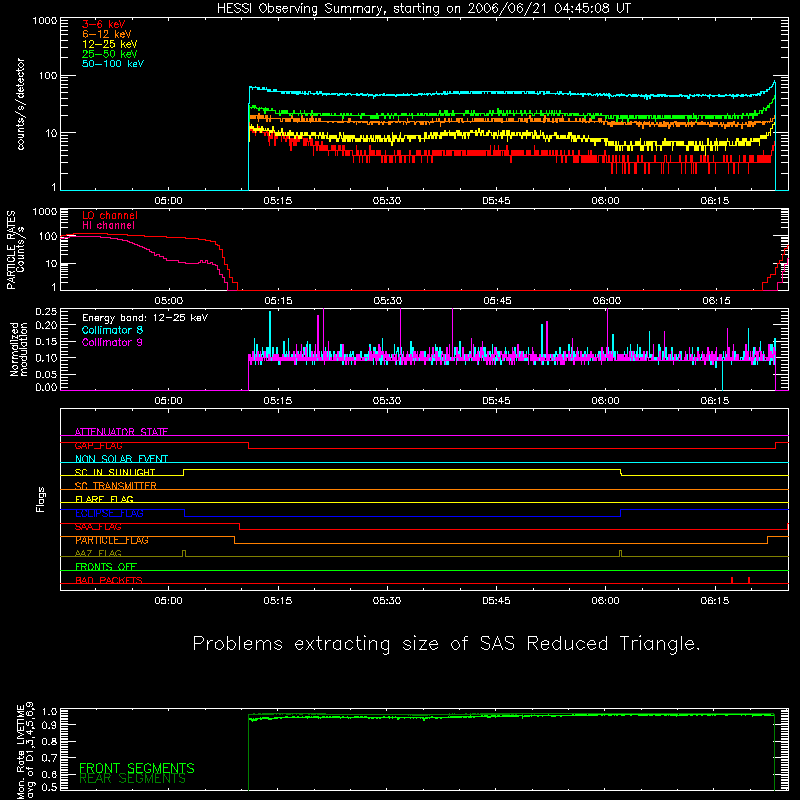Image resolution: width=800 pixels, height=800 pixels.
Task: Click the Mon. Rate LIVETIME axis label
Action: pos(24,750)
